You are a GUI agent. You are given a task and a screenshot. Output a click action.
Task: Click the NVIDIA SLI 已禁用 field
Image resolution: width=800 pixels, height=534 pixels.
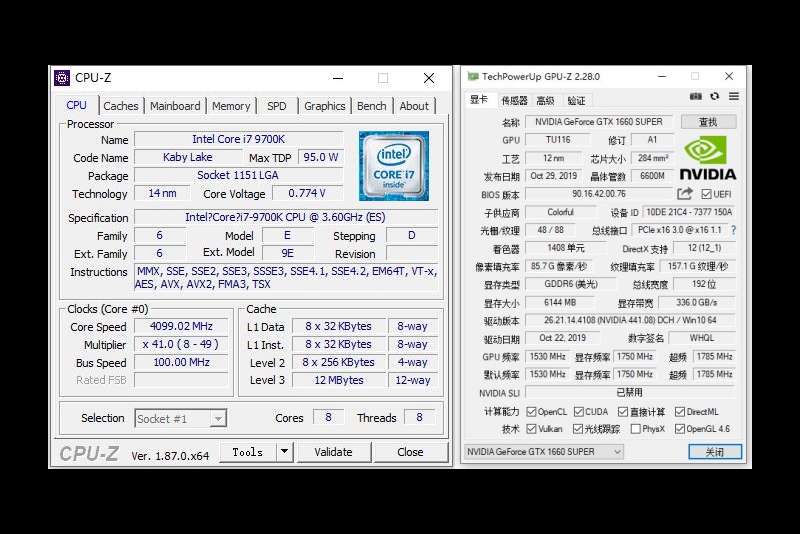coord(630,392)
